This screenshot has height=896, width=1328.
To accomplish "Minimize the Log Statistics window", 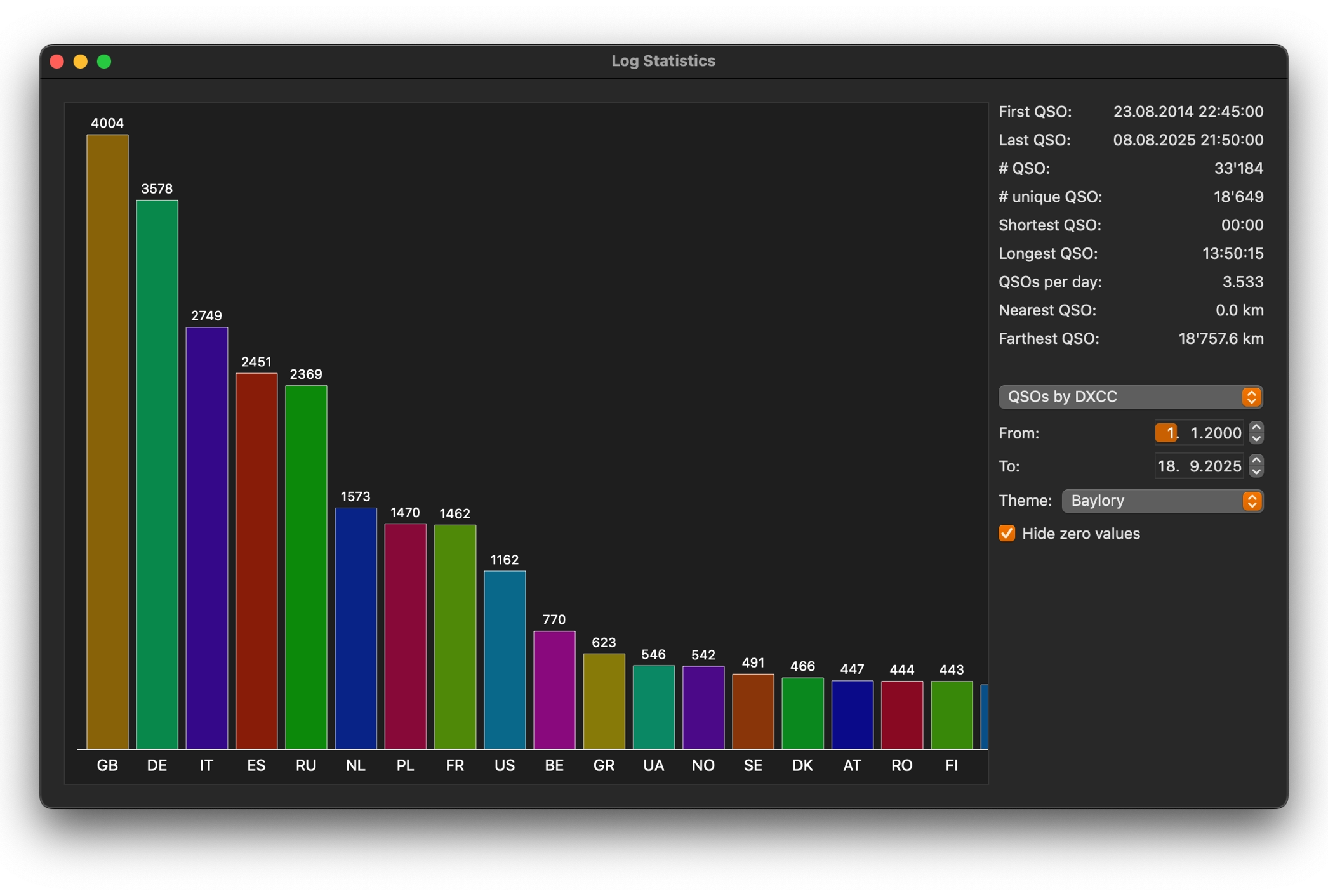I will pyautogui.click(x=81, y=62).
